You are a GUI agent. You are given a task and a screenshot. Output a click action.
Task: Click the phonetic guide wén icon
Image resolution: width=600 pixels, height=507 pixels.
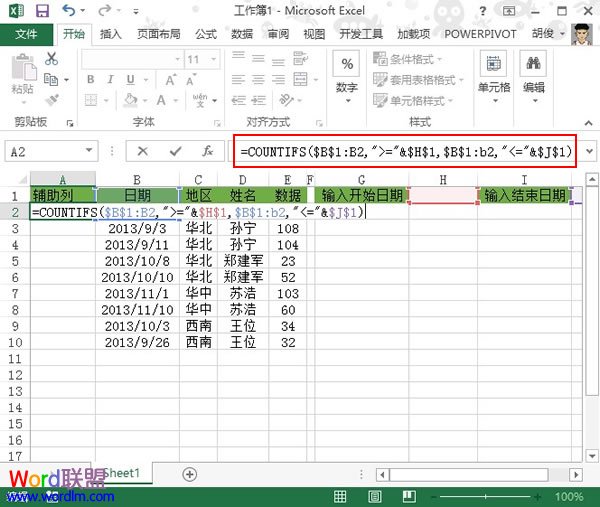200,100
